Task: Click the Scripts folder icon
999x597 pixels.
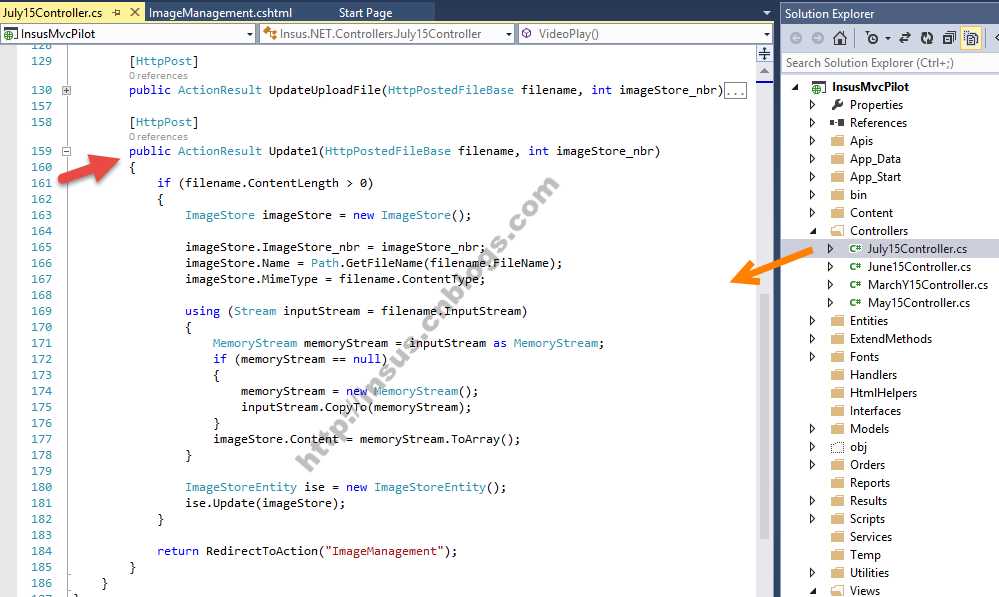Action: point(837,519)
